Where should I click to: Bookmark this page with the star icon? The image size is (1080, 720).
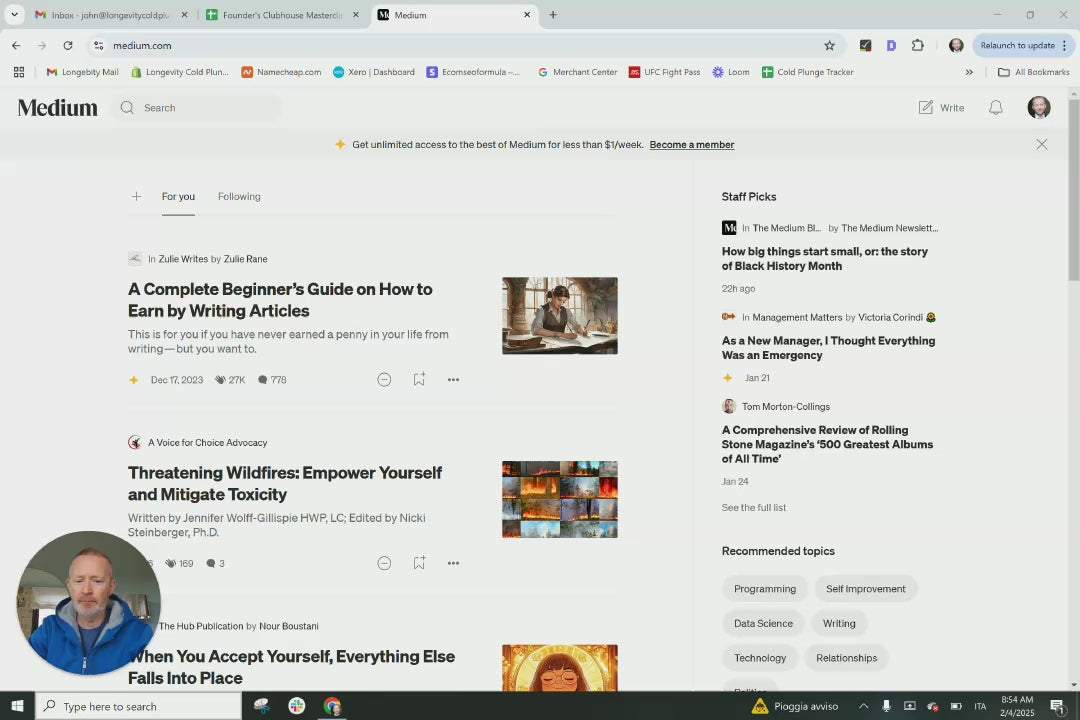click(x=829, y=45)
